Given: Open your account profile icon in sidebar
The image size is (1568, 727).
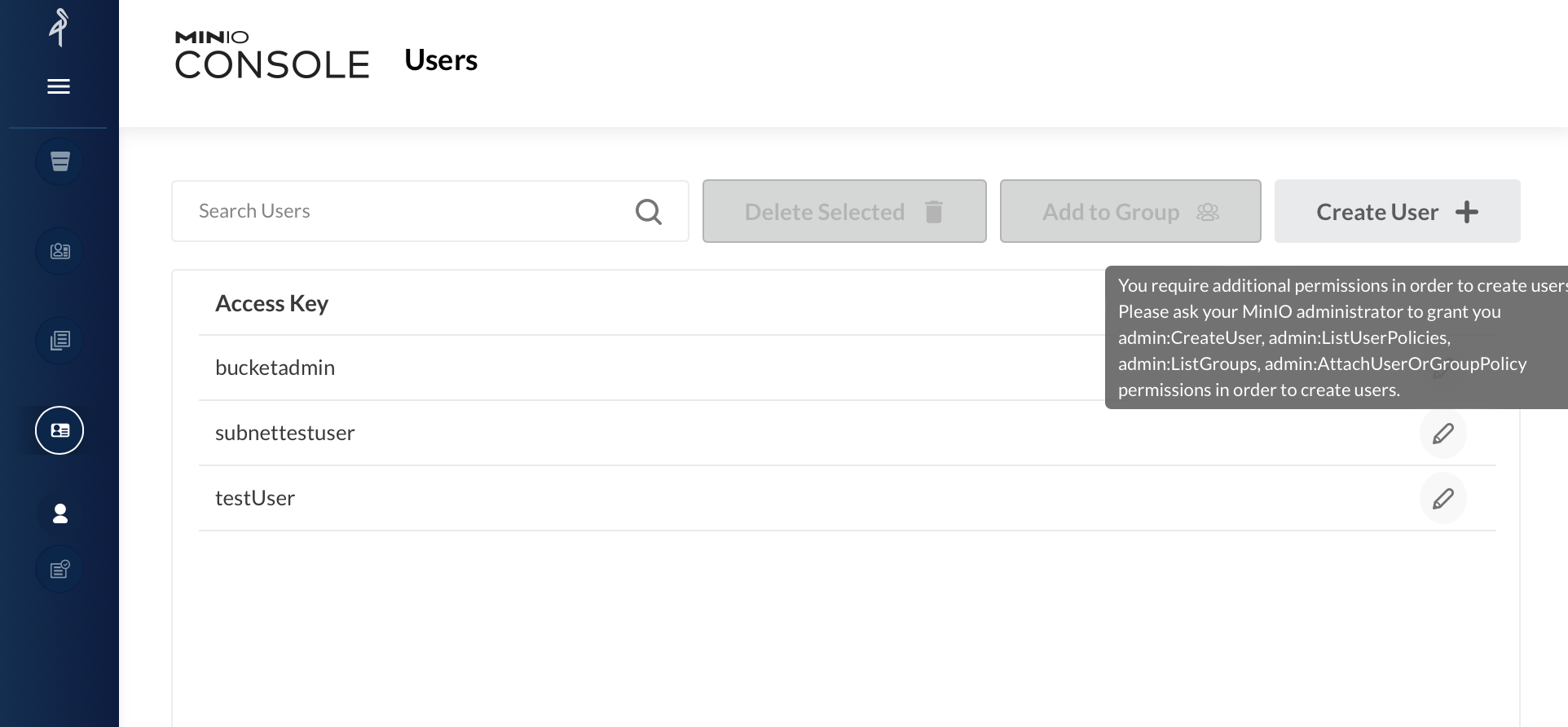Looking at the screenshot, I should click(x=59, y=513).
